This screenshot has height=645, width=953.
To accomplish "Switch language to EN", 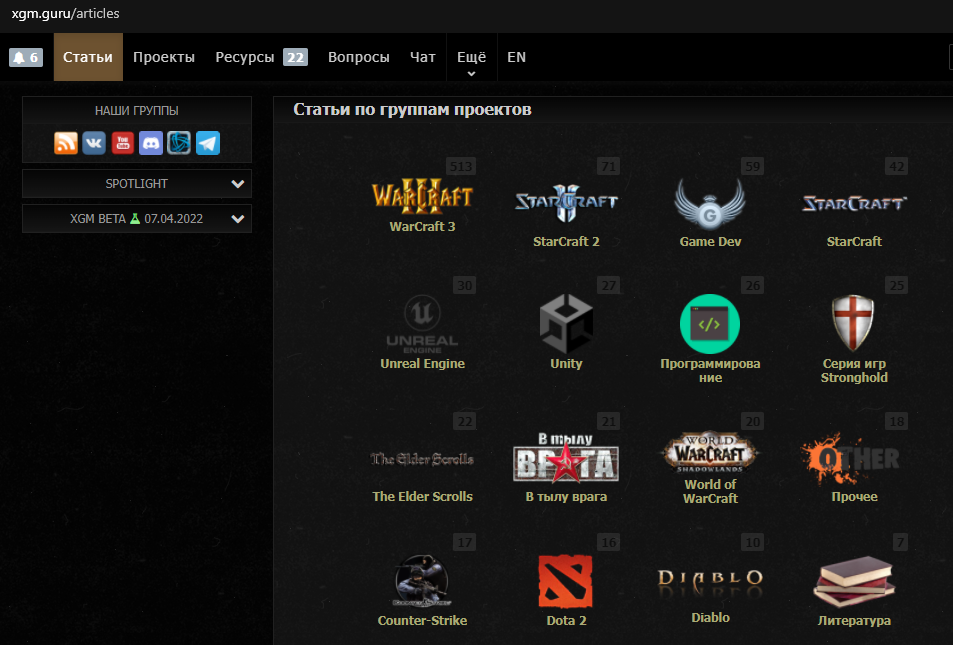I will (517, 57).
